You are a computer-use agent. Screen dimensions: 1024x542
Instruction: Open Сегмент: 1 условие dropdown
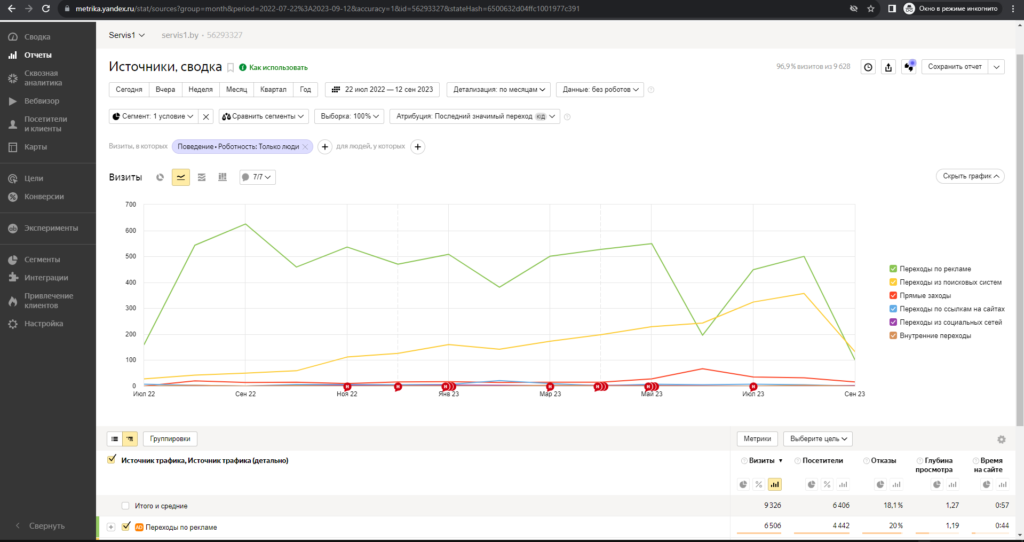point(153,116)
